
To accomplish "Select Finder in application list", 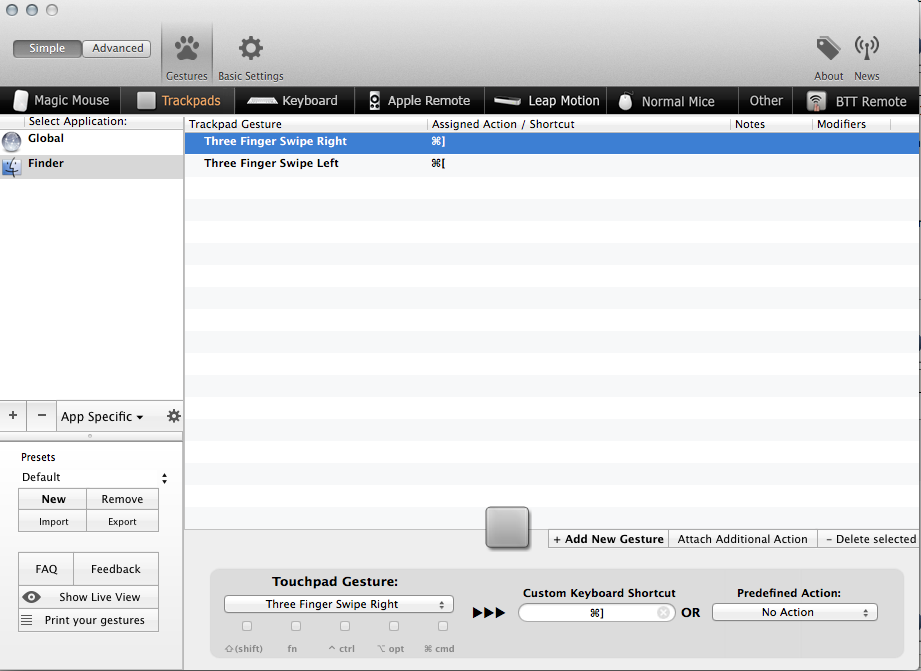I will click(x=92, y=167).
